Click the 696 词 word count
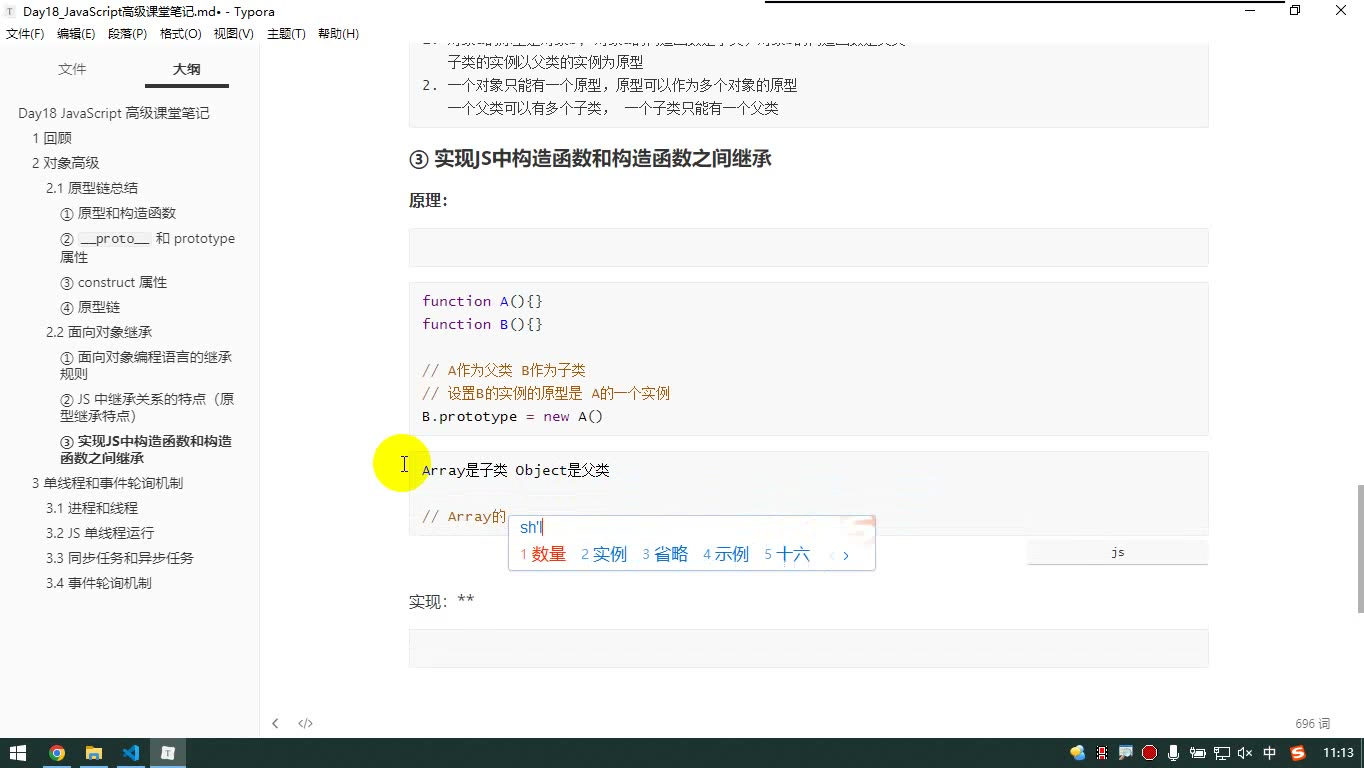This screenshot has height=768, width=1364. click(1313, 723)
